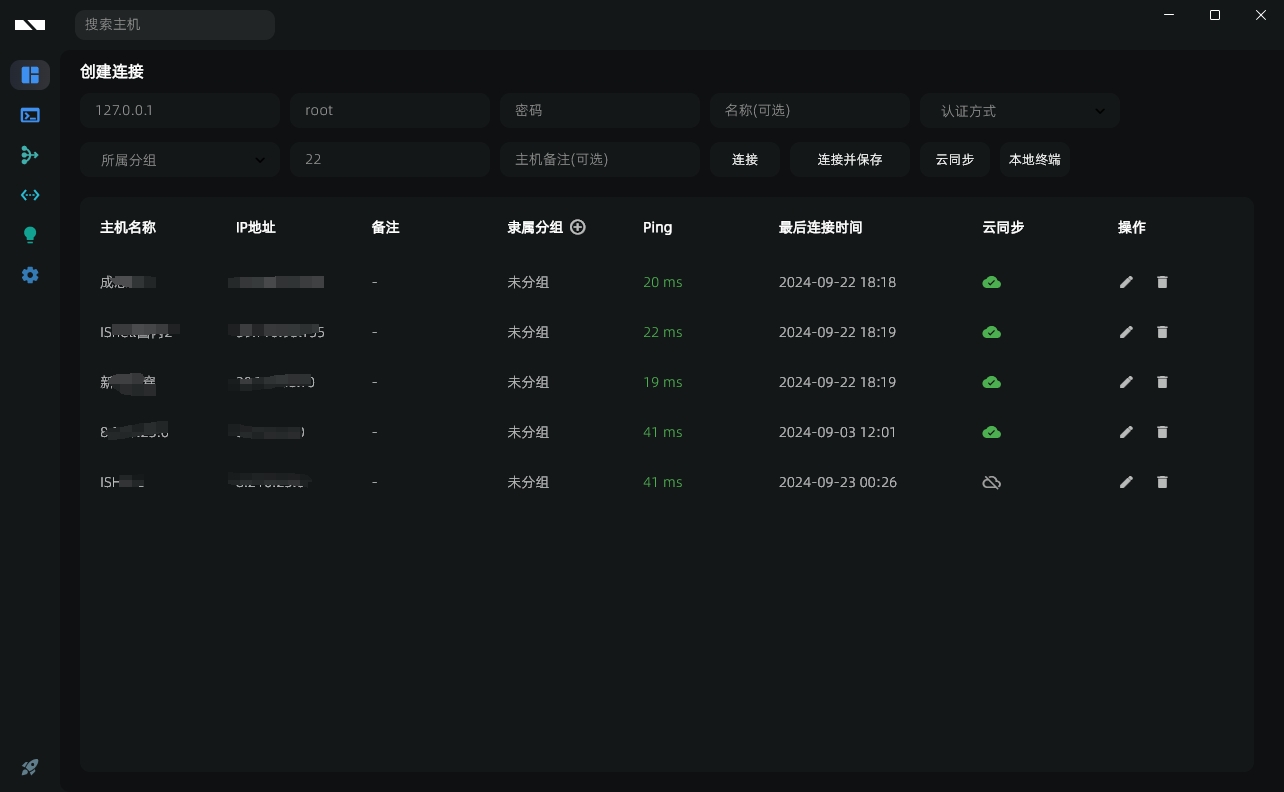Open the 所属分组 dropdown
The width and height of the screenshot is (1284, 792).
click(x=180, y=160)
